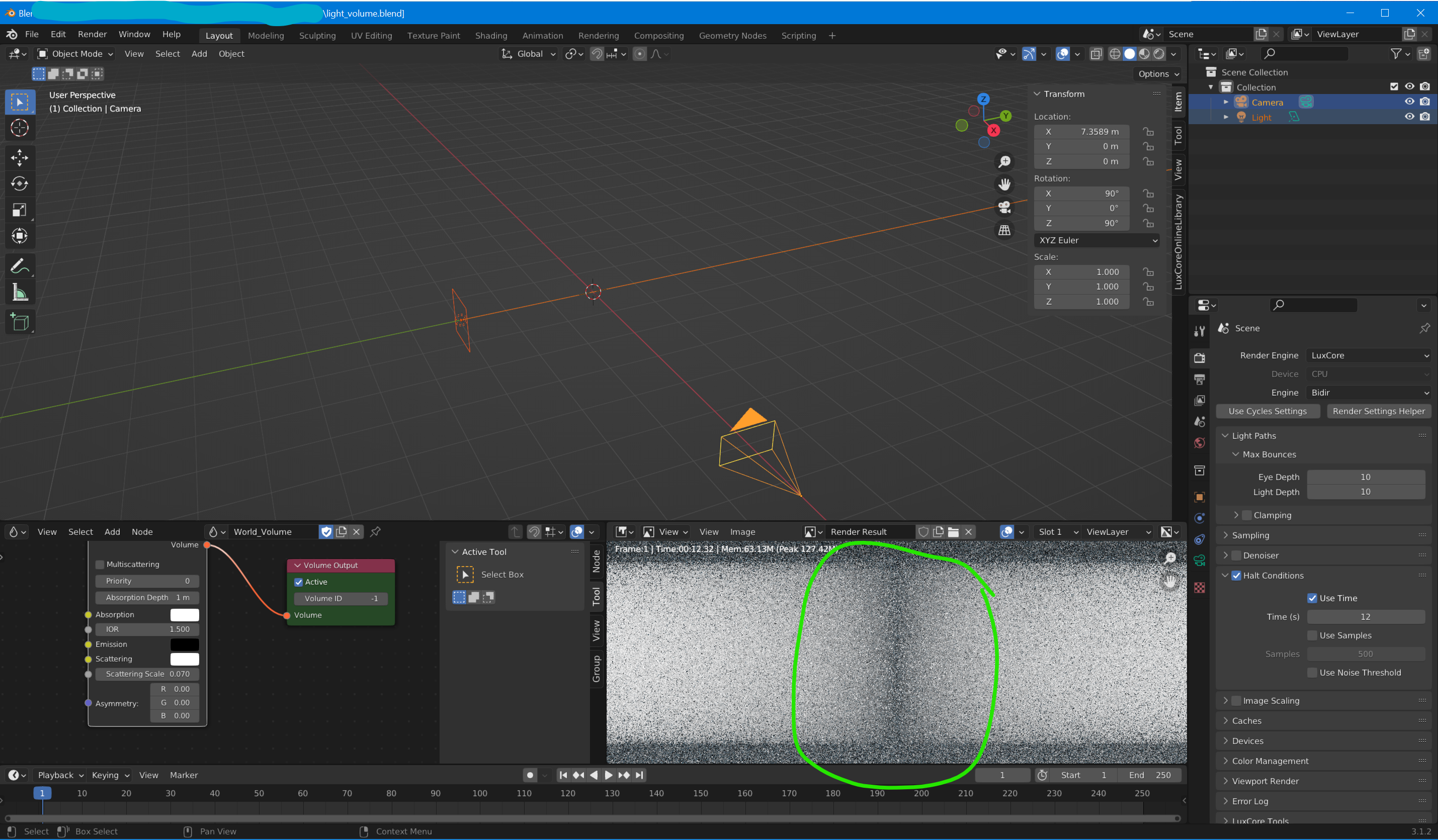Open the Absorption color swatch
Screen dimensions: 1438x840
coord(184,614)
